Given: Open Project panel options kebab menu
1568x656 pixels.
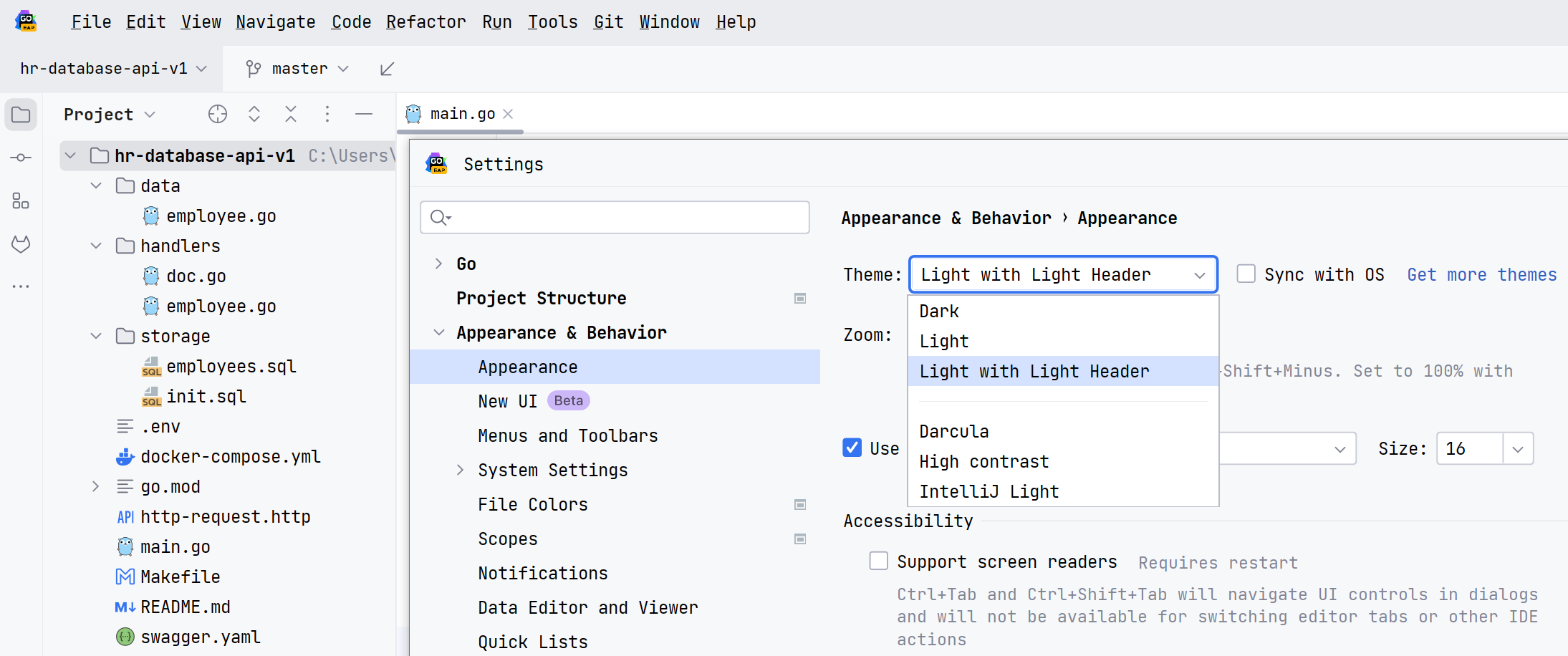Looking at the screenshot, I should click(x=327, y=114).
